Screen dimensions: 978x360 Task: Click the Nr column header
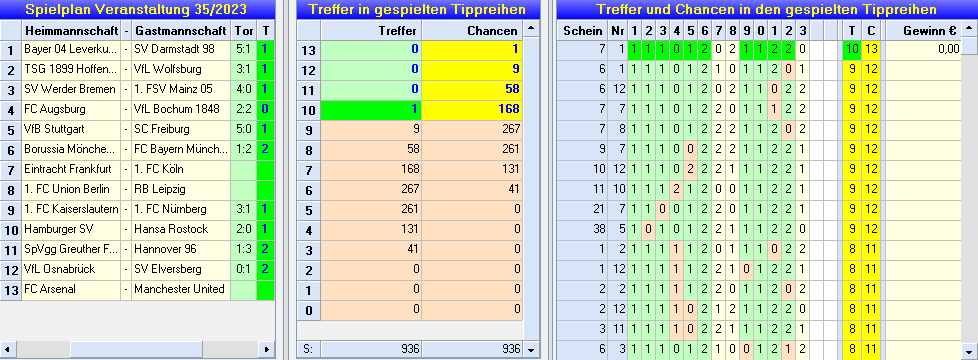(x=617, y=31)
